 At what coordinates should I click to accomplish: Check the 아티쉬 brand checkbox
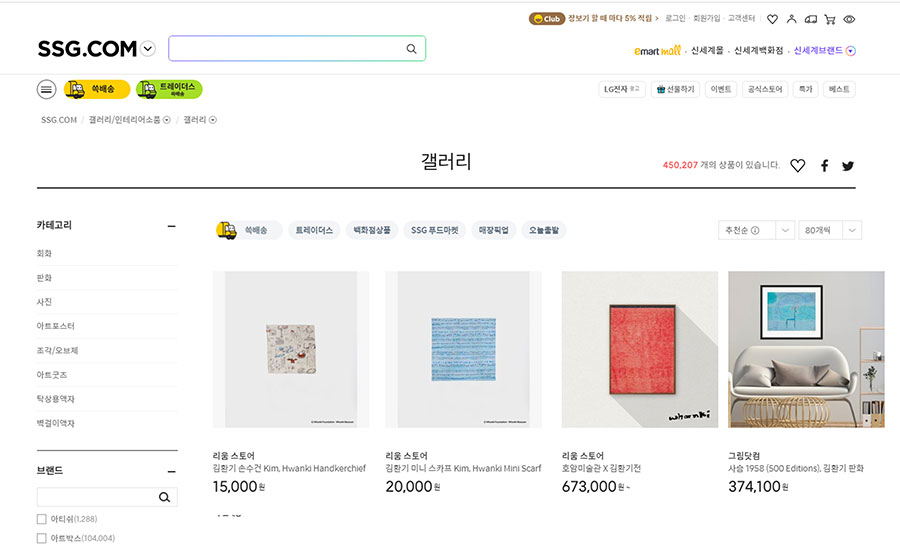coord(42,519)
